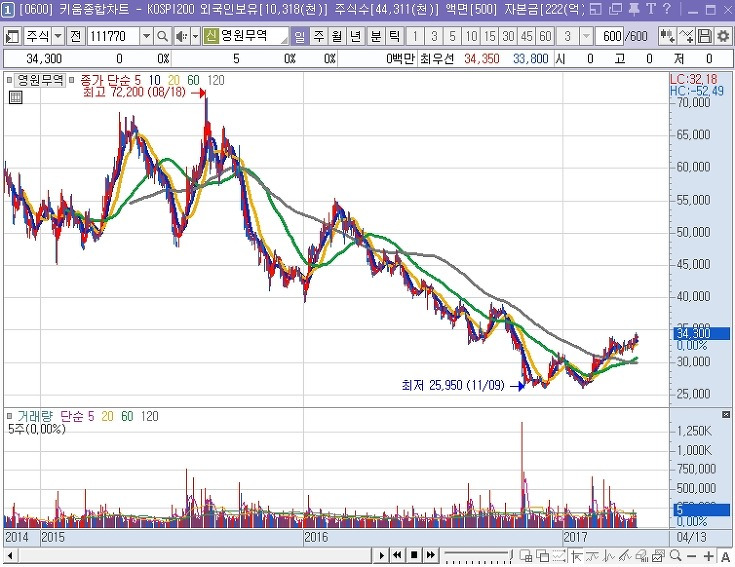Click the overlapping windows icon in bottom toolbar

point(542,556)
